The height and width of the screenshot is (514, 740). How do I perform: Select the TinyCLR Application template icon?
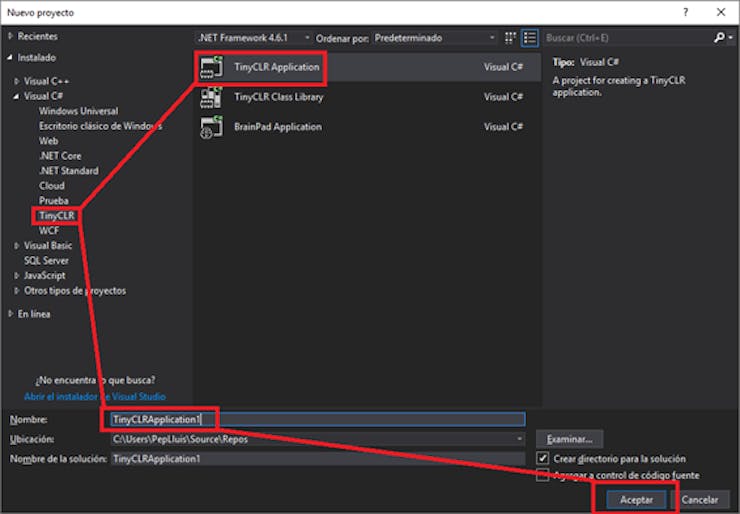tap(211, 67)
